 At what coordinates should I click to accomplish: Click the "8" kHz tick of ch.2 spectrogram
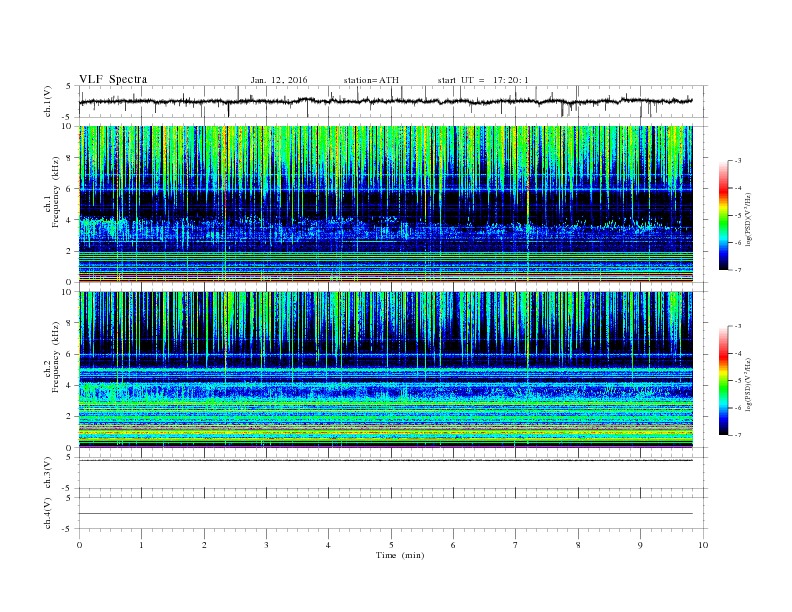point(70,323)
